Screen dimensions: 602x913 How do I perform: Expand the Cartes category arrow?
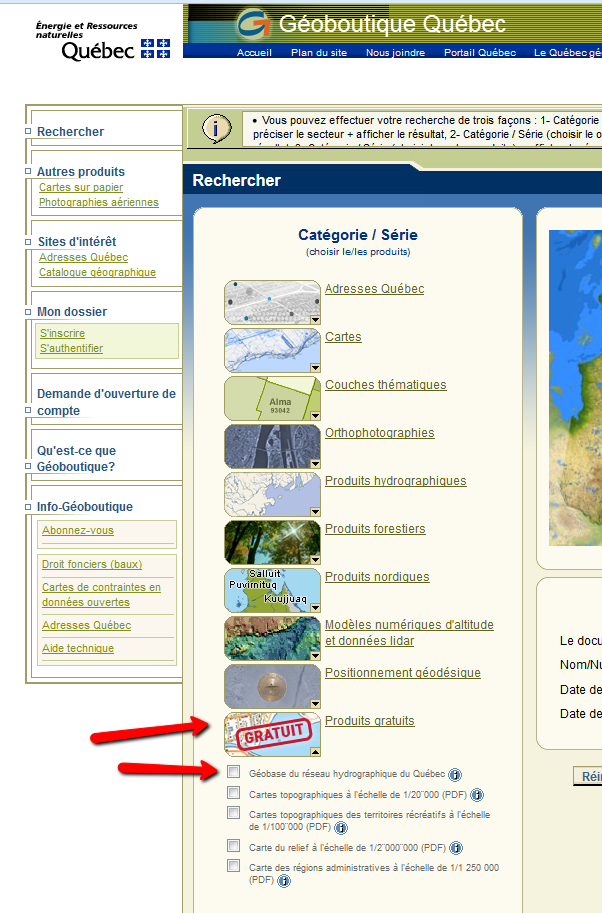point(315,367)
